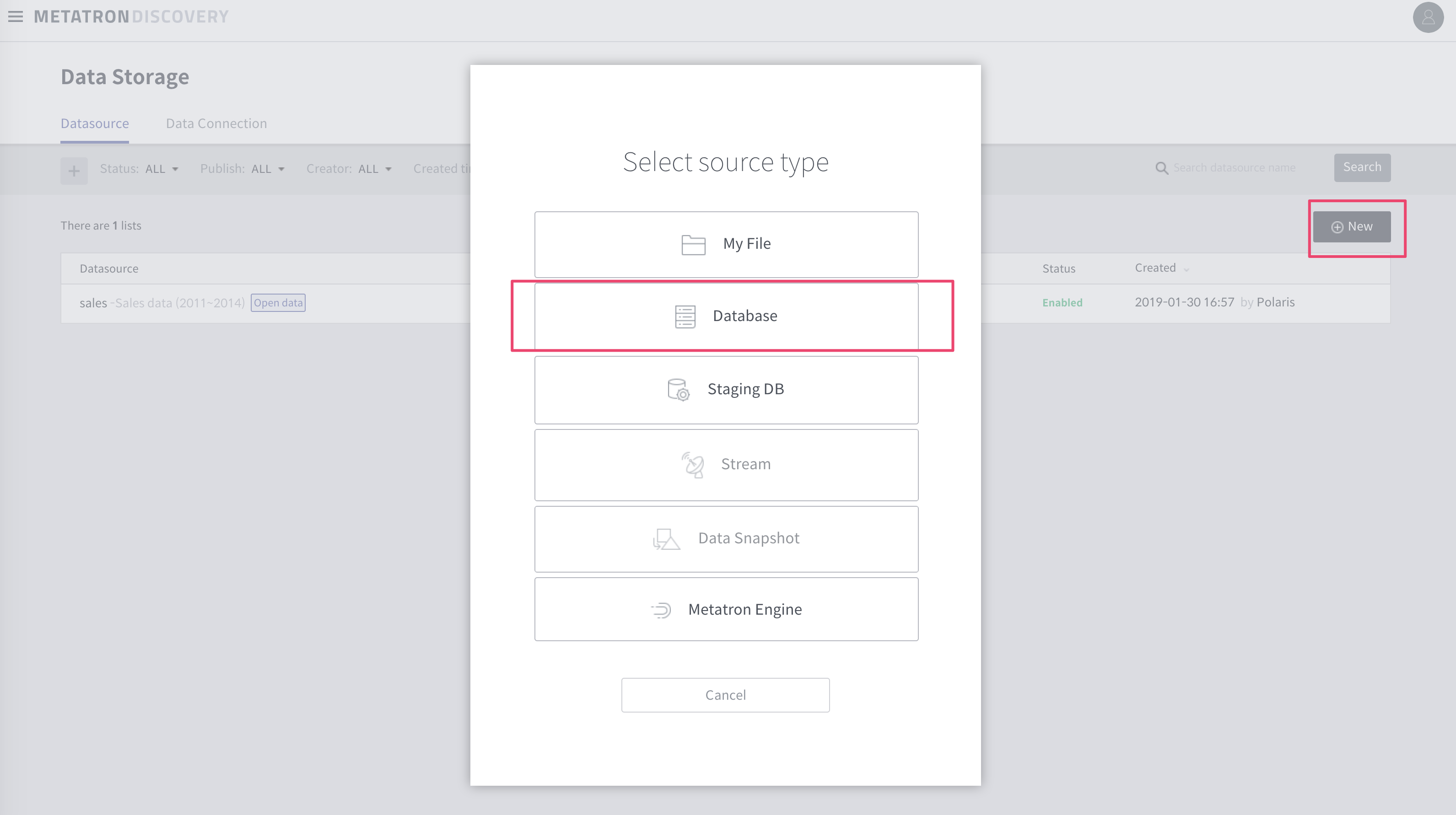Open the hamburger navigation menu
Screen dimensions: 1456x815
pos(15,16)
